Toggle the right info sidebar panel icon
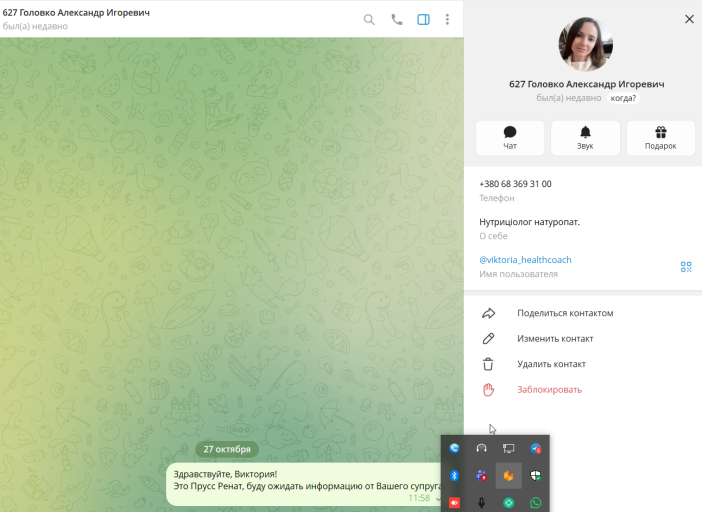Screen dimensions: 702x512 (x=423, y=19)
